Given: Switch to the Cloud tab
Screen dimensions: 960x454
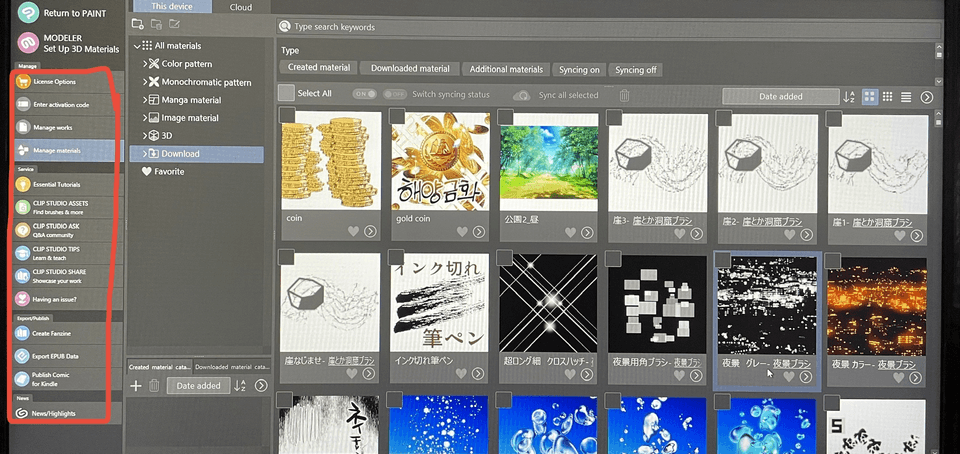Looking at the screenshot, I should pos(241,7).
